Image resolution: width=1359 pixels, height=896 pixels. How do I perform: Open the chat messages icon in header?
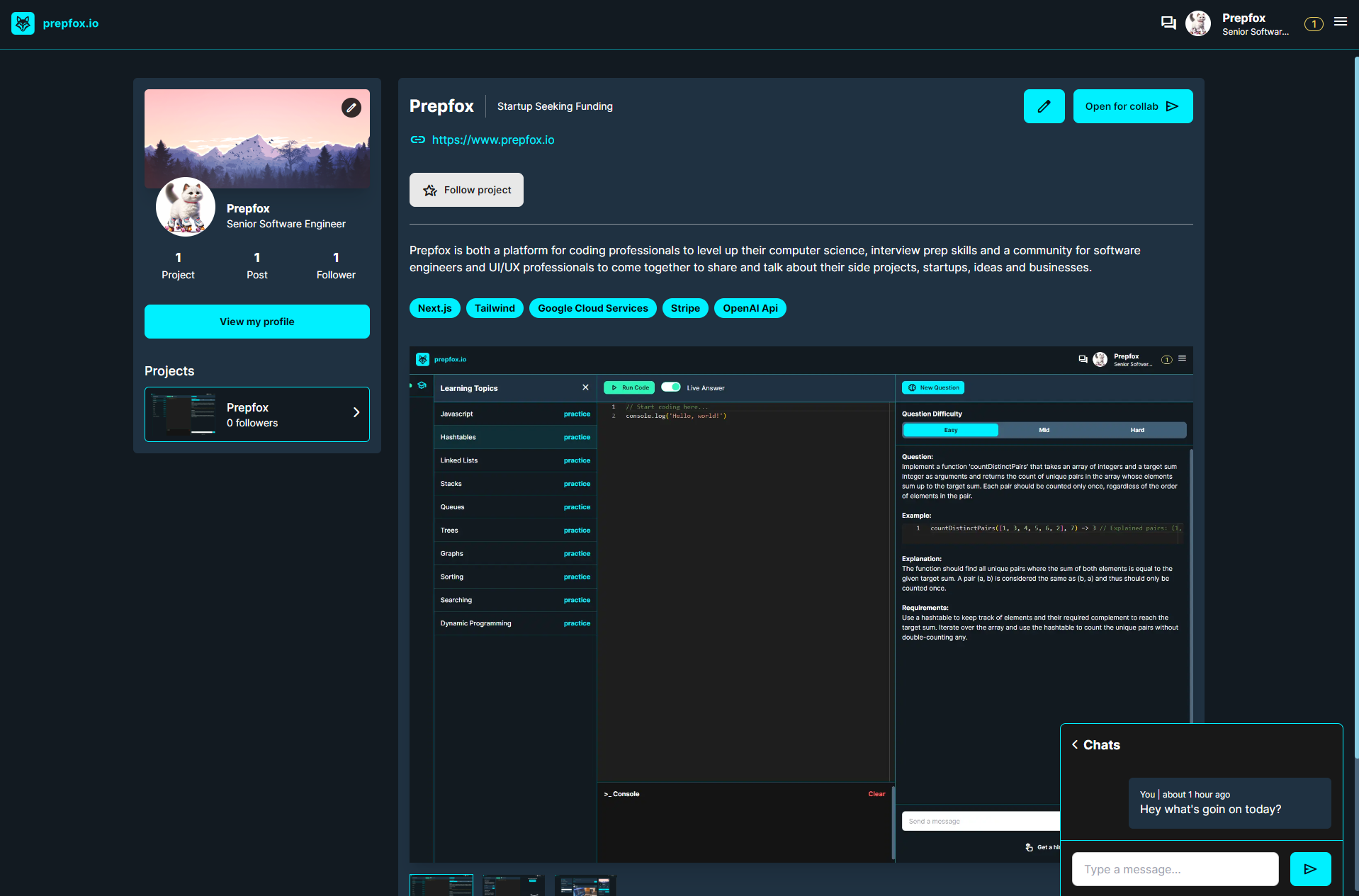[x=1168, y=23]
